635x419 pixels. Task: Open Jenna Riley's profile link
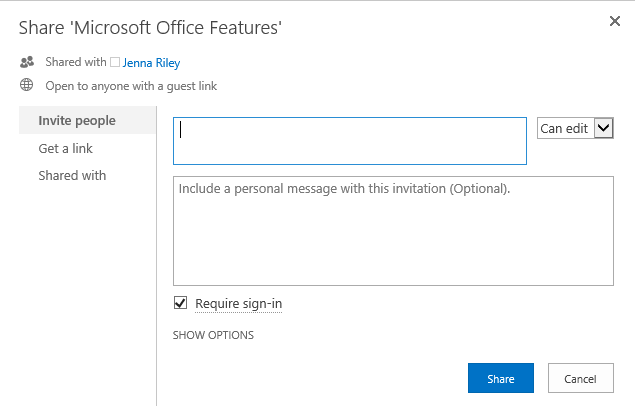click(x=151, y=63)
